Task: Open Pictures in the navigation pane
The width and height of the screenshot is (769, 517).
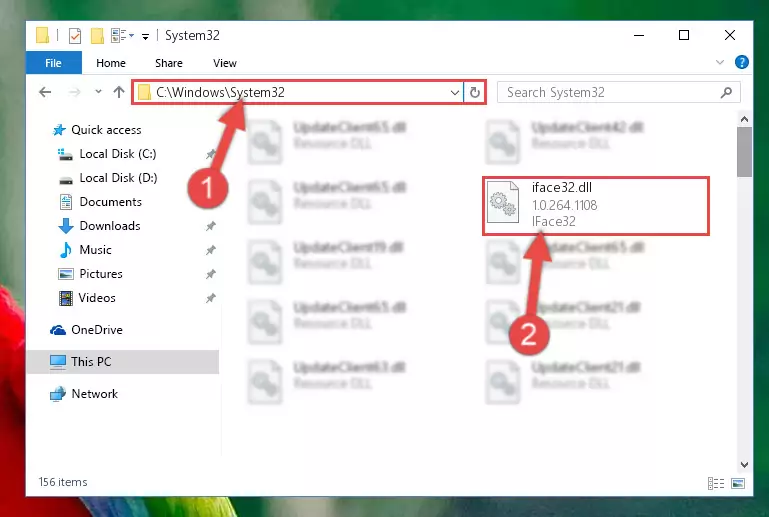Action: click(x=101, y=274)
